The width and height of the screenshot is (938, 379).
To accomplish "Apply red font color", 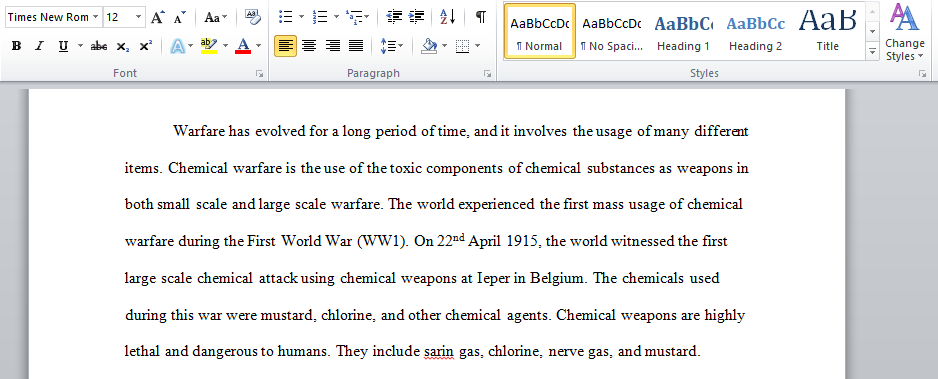I will coord(243,46).
